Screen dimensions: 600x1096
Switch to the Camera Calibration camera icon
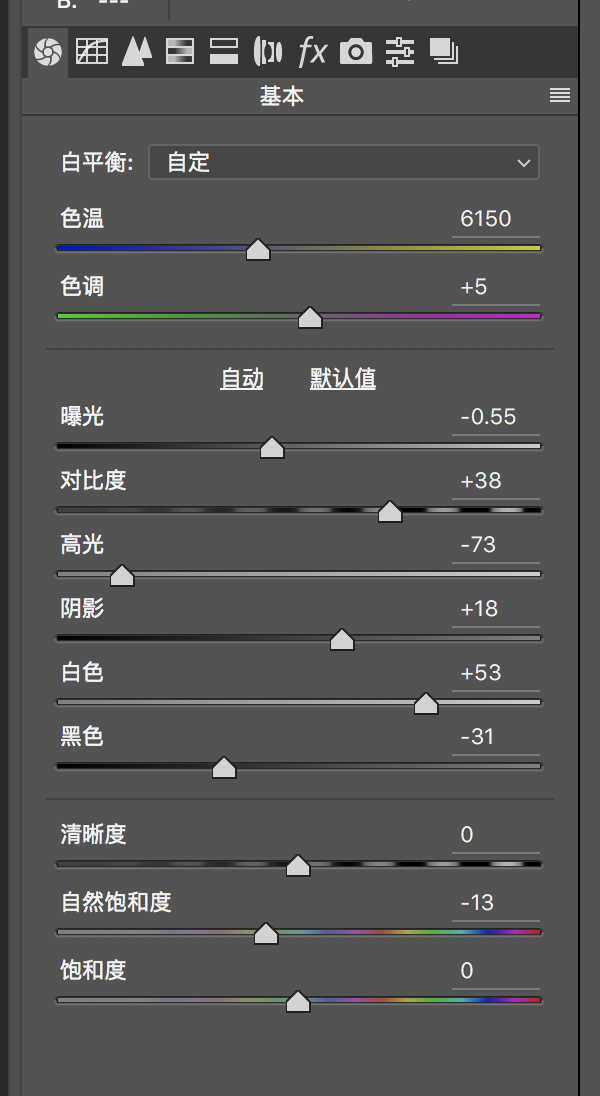coord(355,51)
